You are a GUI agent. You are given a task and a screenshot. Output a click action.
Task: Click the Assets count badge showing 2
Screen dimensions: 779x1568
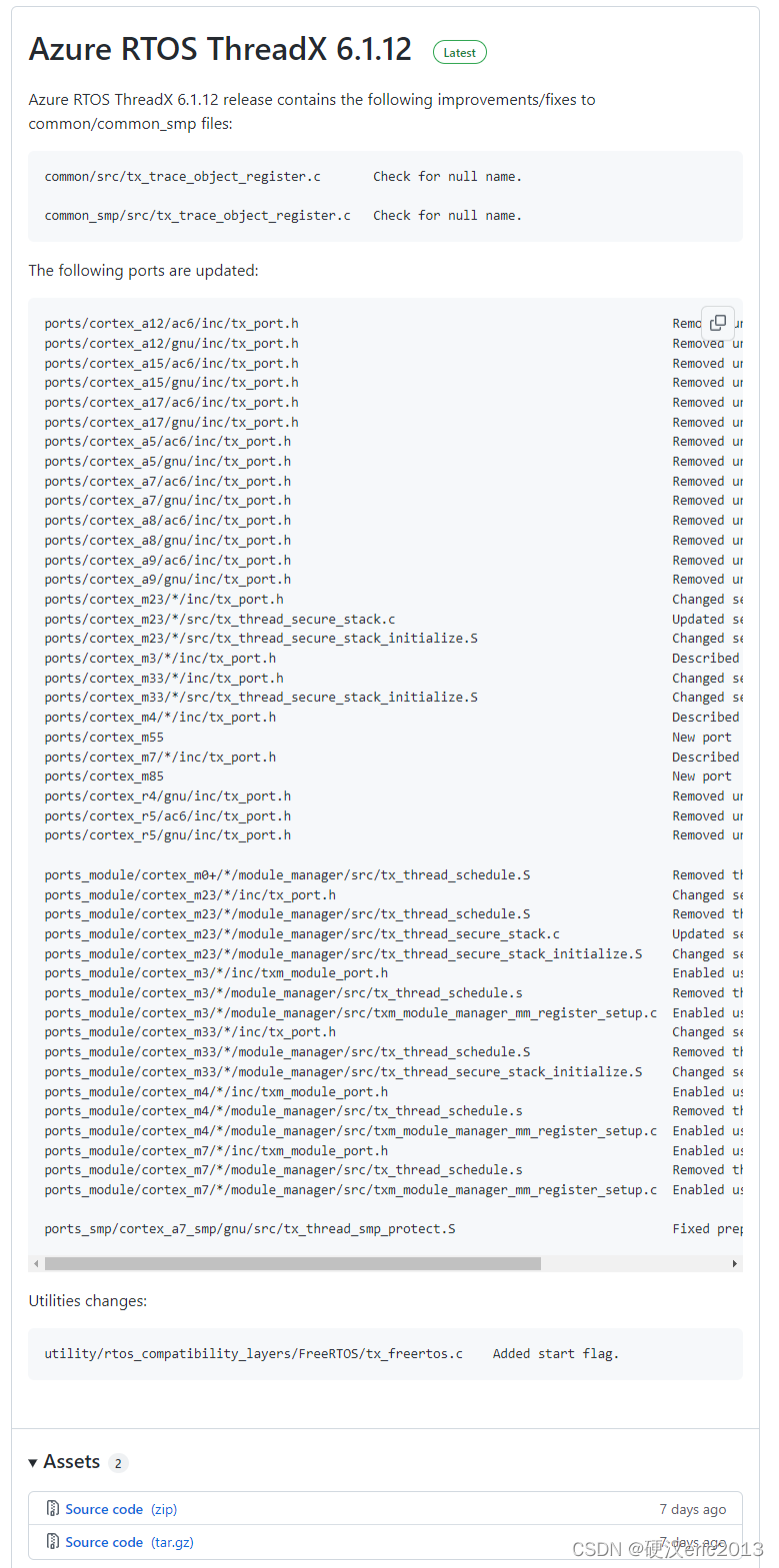118,1463
